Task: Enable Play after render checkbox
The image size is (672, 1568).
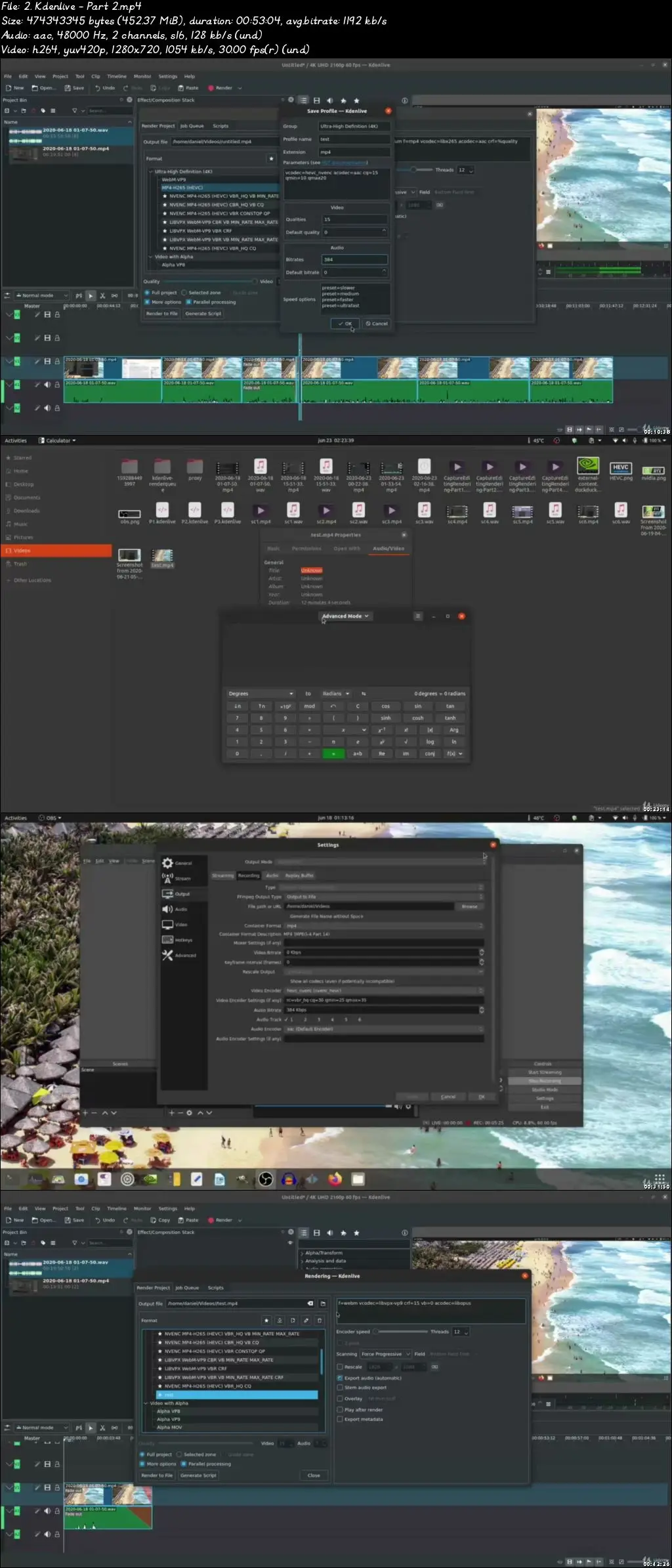Action: click(x=340, y=1409)
